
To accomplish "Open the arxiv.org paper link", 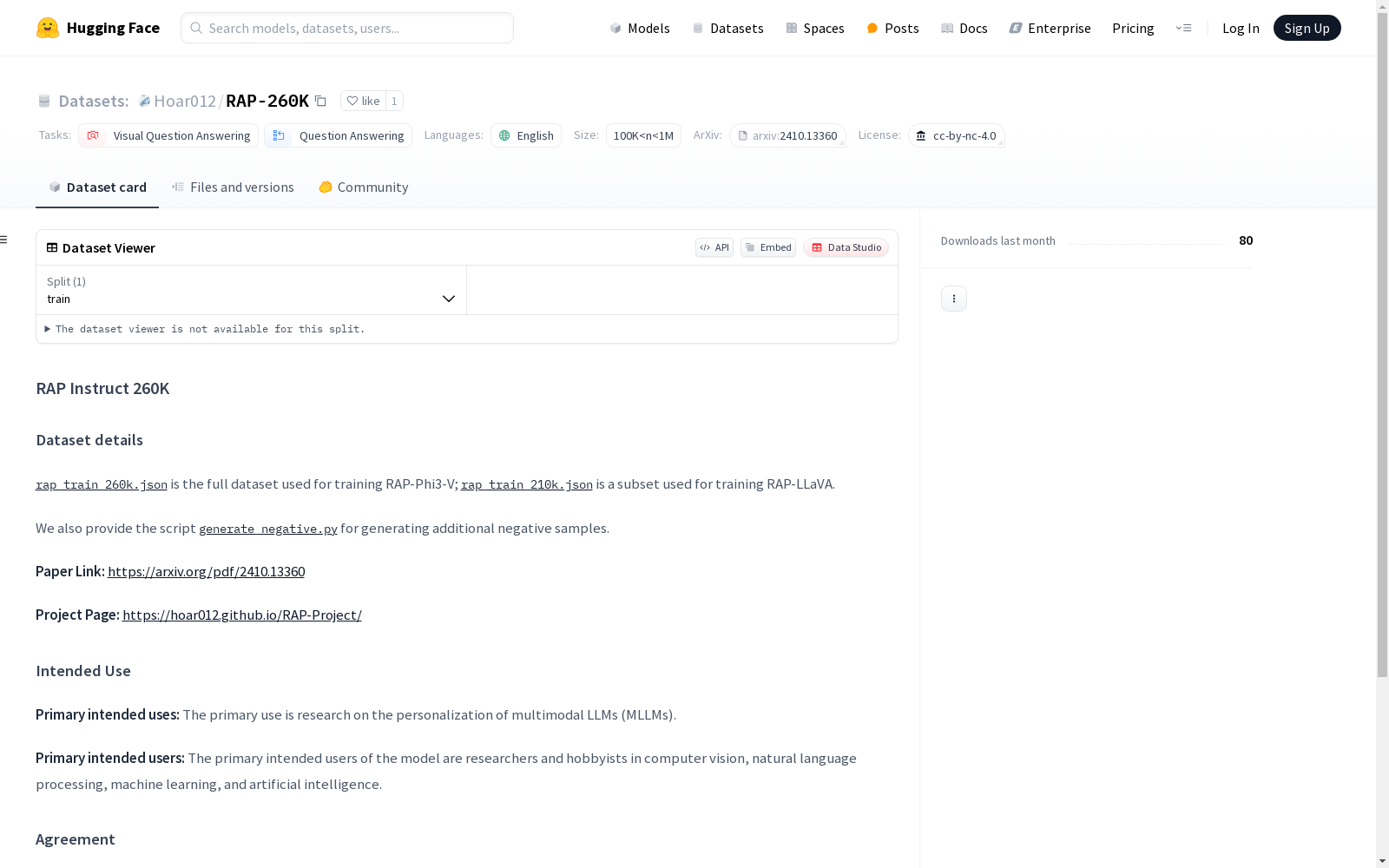I will pos(206,571).
